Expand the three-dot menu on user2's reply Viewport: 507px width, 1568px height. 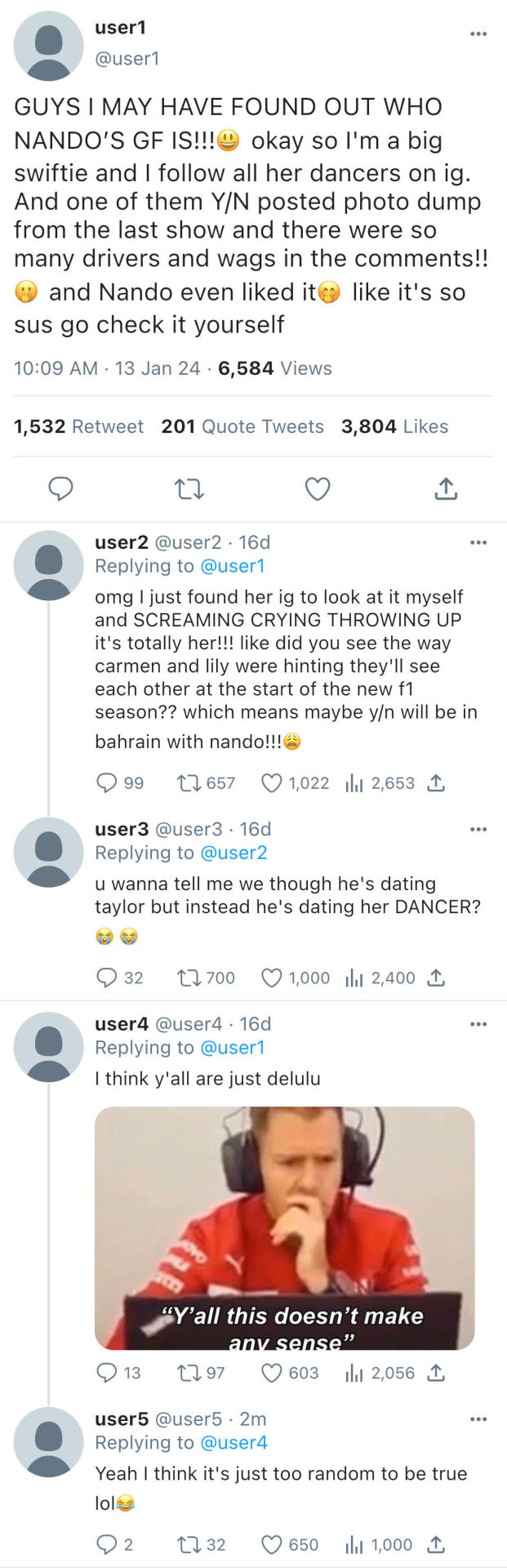478,542
